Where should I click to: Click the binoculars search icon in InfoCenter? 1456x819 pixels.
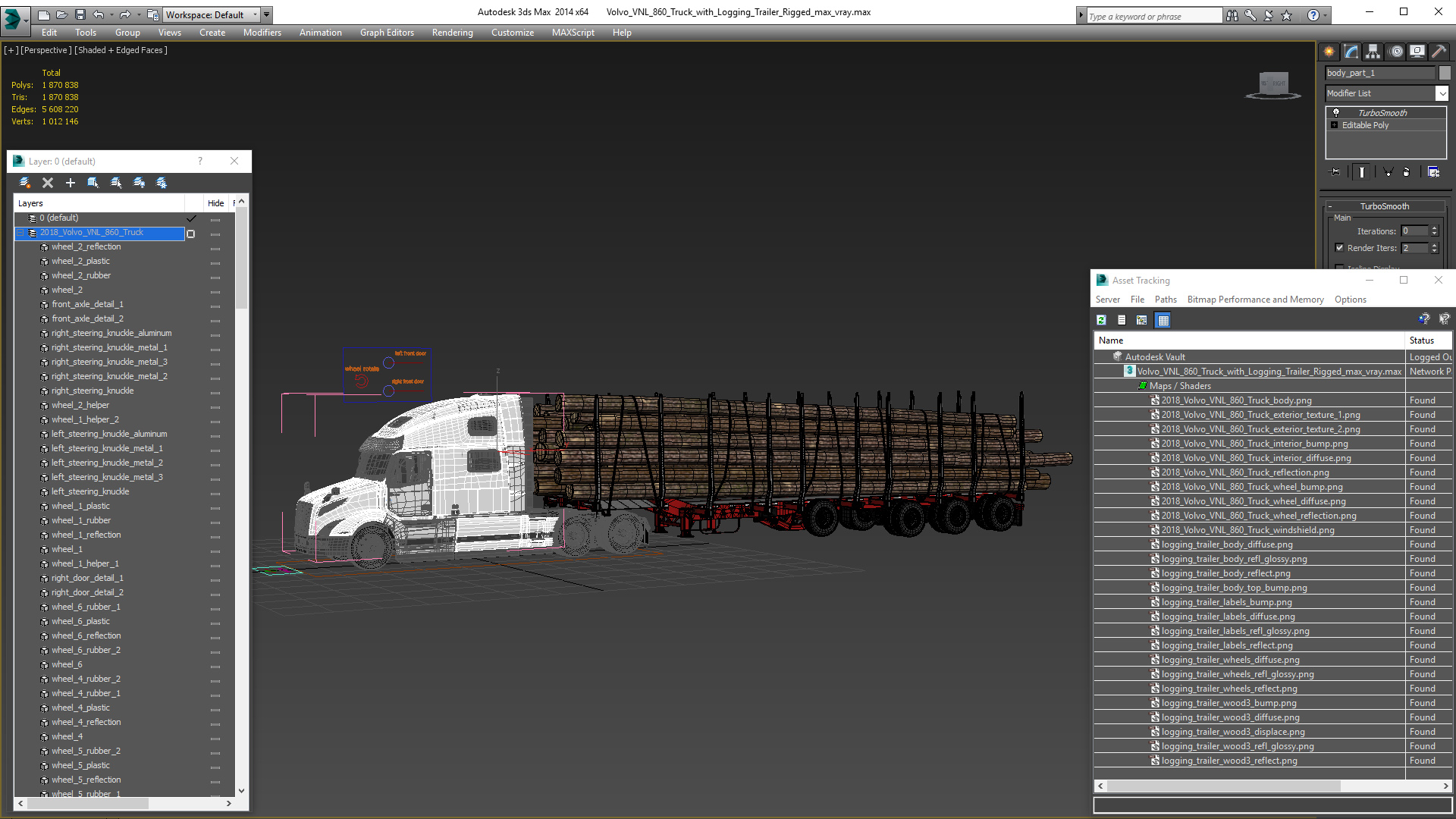click(1232, 15)
